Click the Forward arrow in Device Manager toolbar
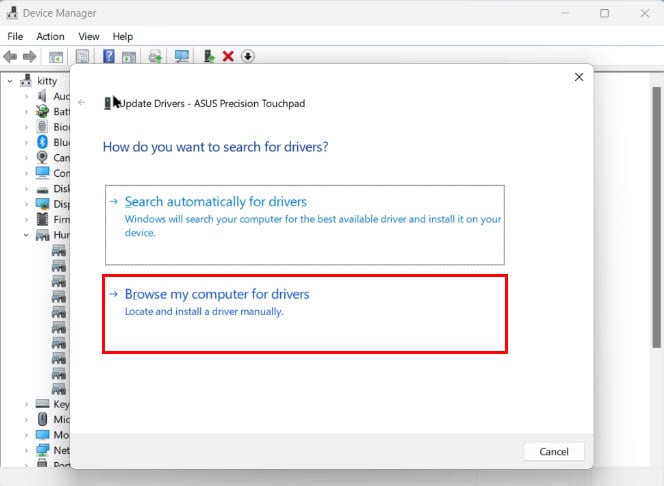This screenshot has width=664, height=486. (29, 56)
